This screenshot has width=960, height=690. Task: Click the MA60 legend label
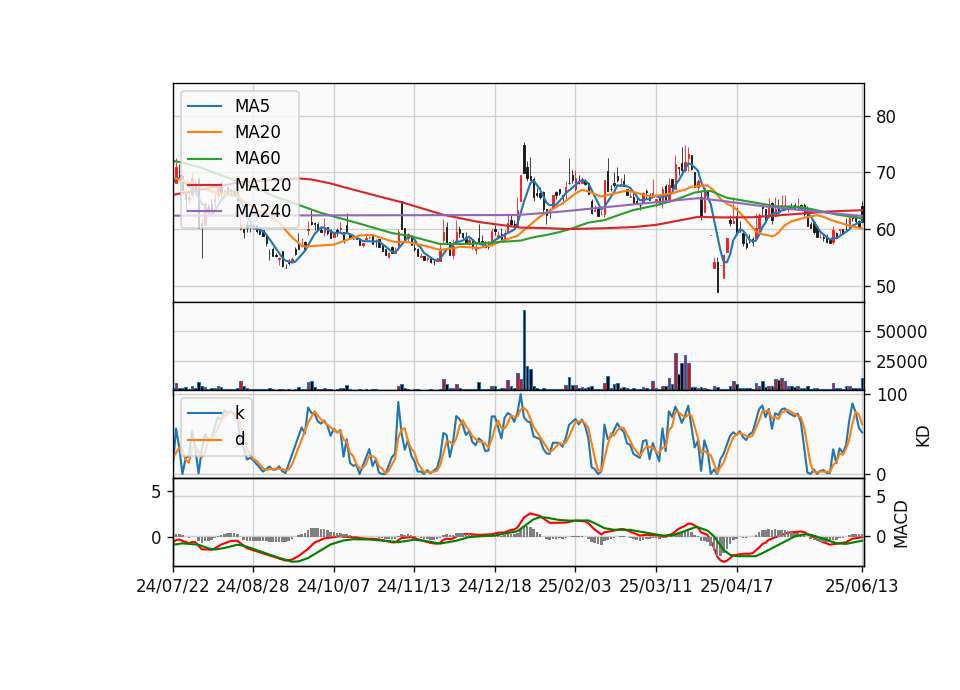coord(257,158)
